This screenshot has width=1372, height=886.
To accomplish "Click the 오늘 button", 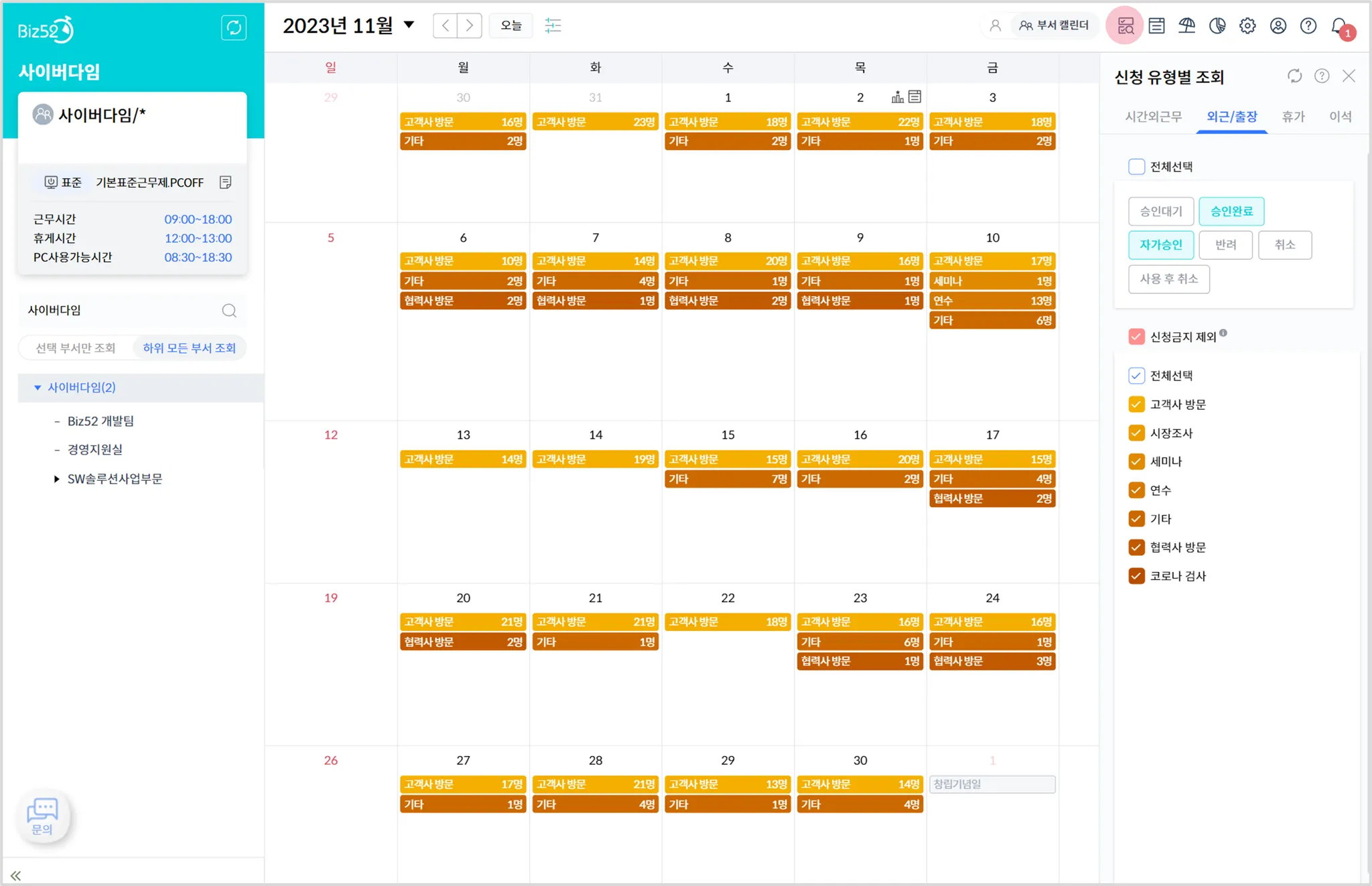I will [510, 25].
